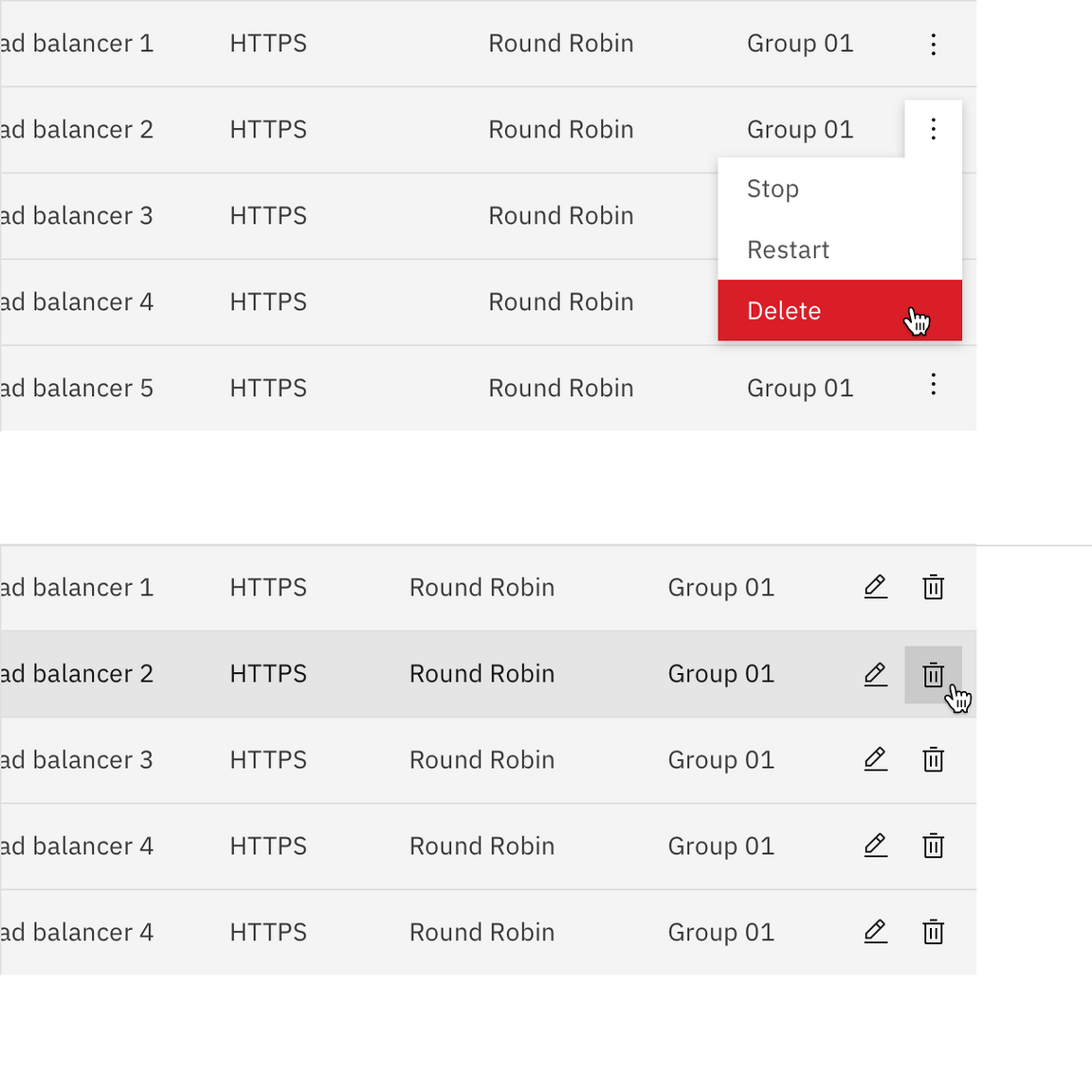This screenshot has height=1092, width=1092.
Task: Click Group 01 beside balancer 1's overflow menu
Action: click(x=800, y=44)
